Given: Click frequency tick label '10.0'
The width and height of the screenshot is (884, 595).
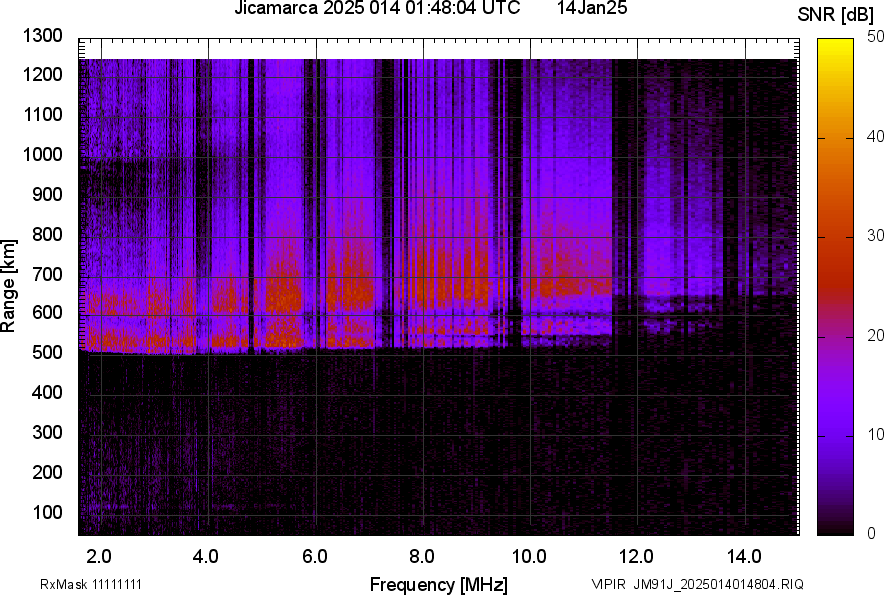Looking at the screenshot, I should pos(529,557).
